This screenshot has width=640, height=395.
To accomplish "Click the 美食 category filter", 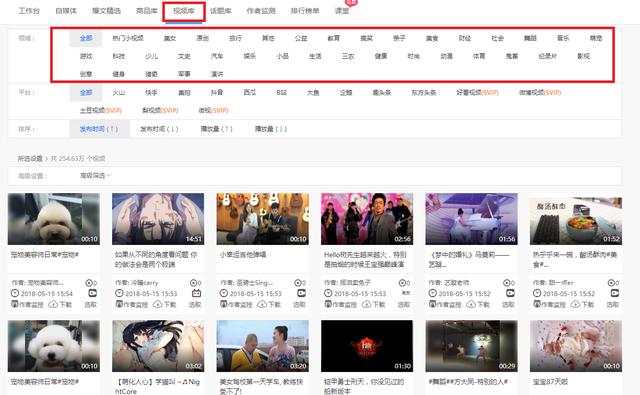I will click(x=432, y=38).
